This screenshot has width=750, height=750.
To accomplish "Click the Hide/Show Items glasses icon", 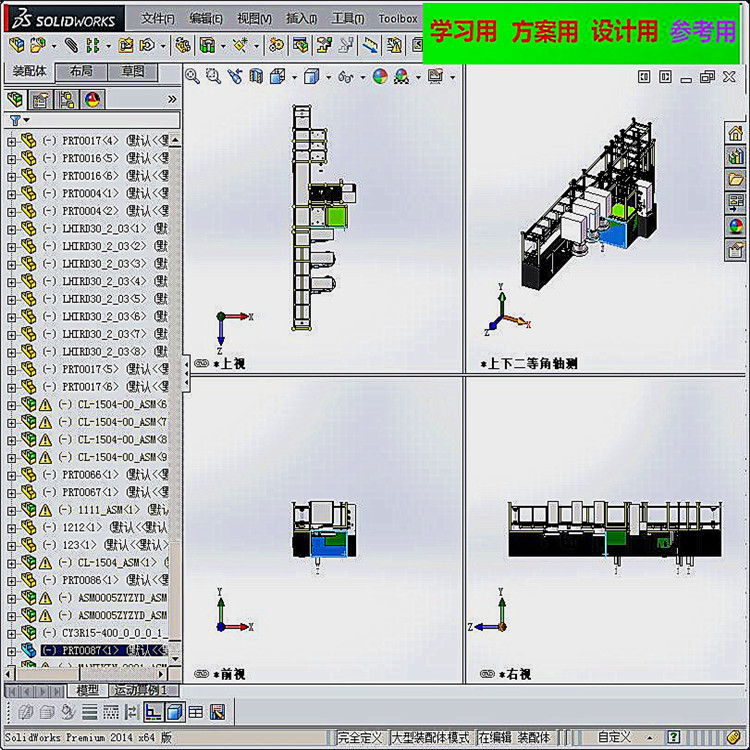I will click(345, 77).
